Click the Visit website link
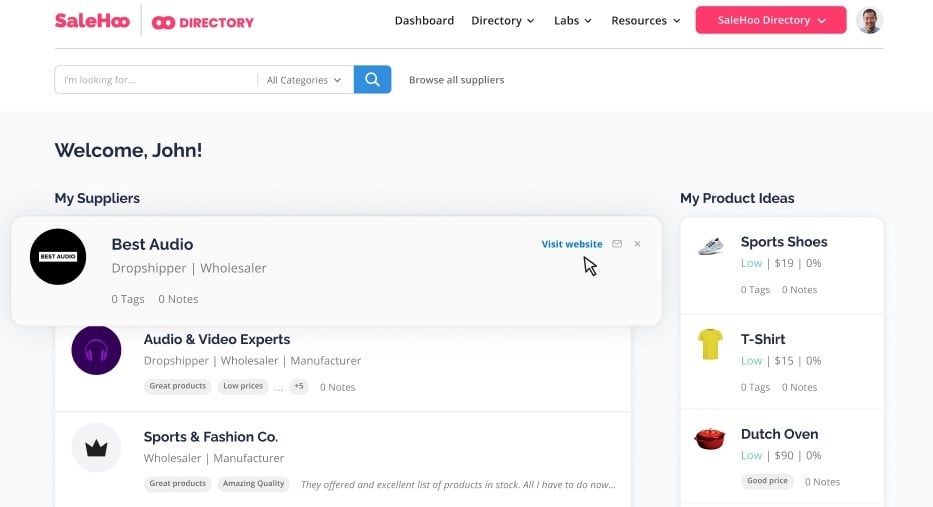Screen dimensions: 933x507 coord(572,244)
